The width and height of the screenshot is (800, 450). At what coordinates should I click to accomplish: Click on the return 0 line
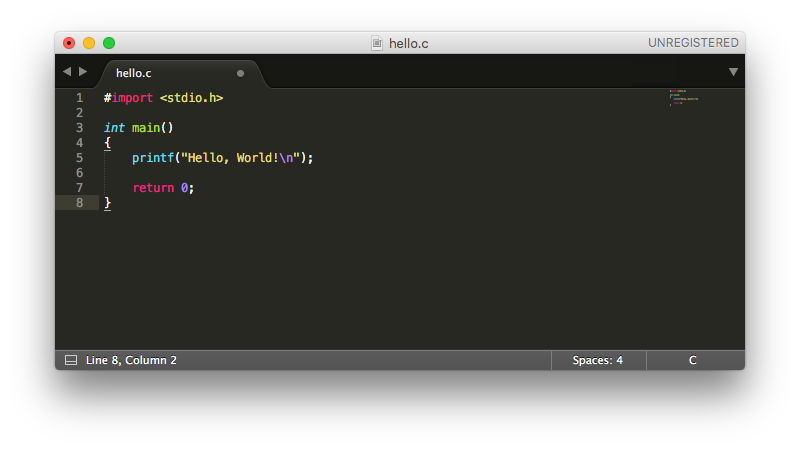tap(163, 188)
